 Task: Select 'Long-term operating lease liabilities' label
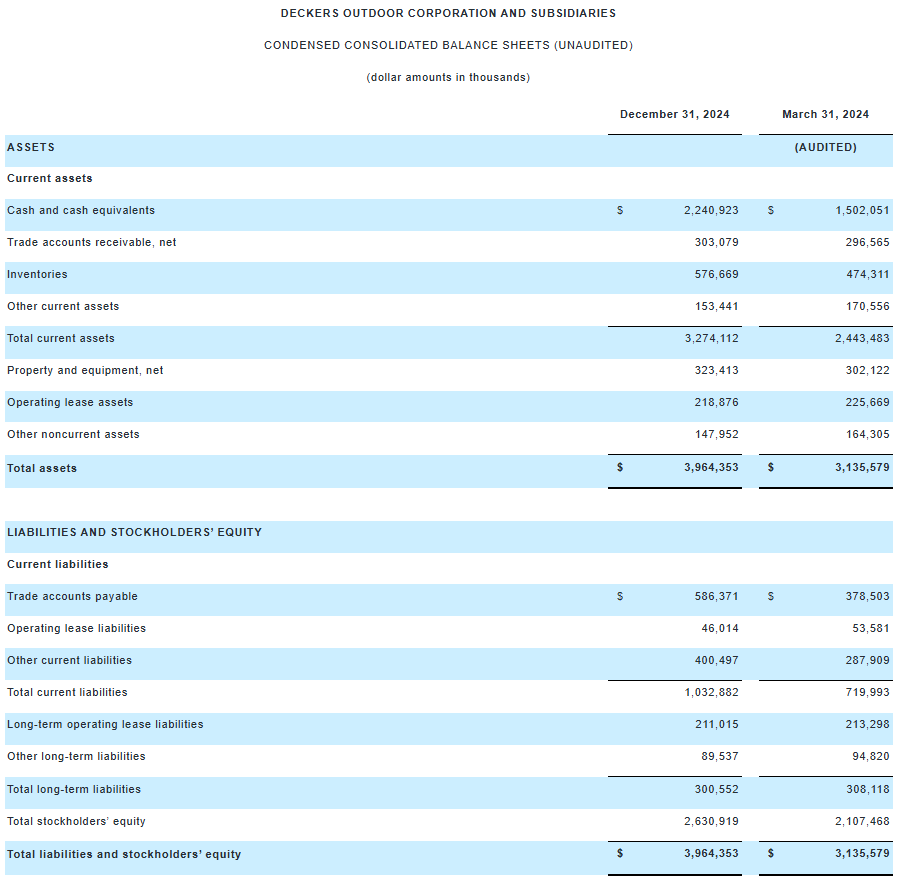pyautogui.click(x=105, y=725)
